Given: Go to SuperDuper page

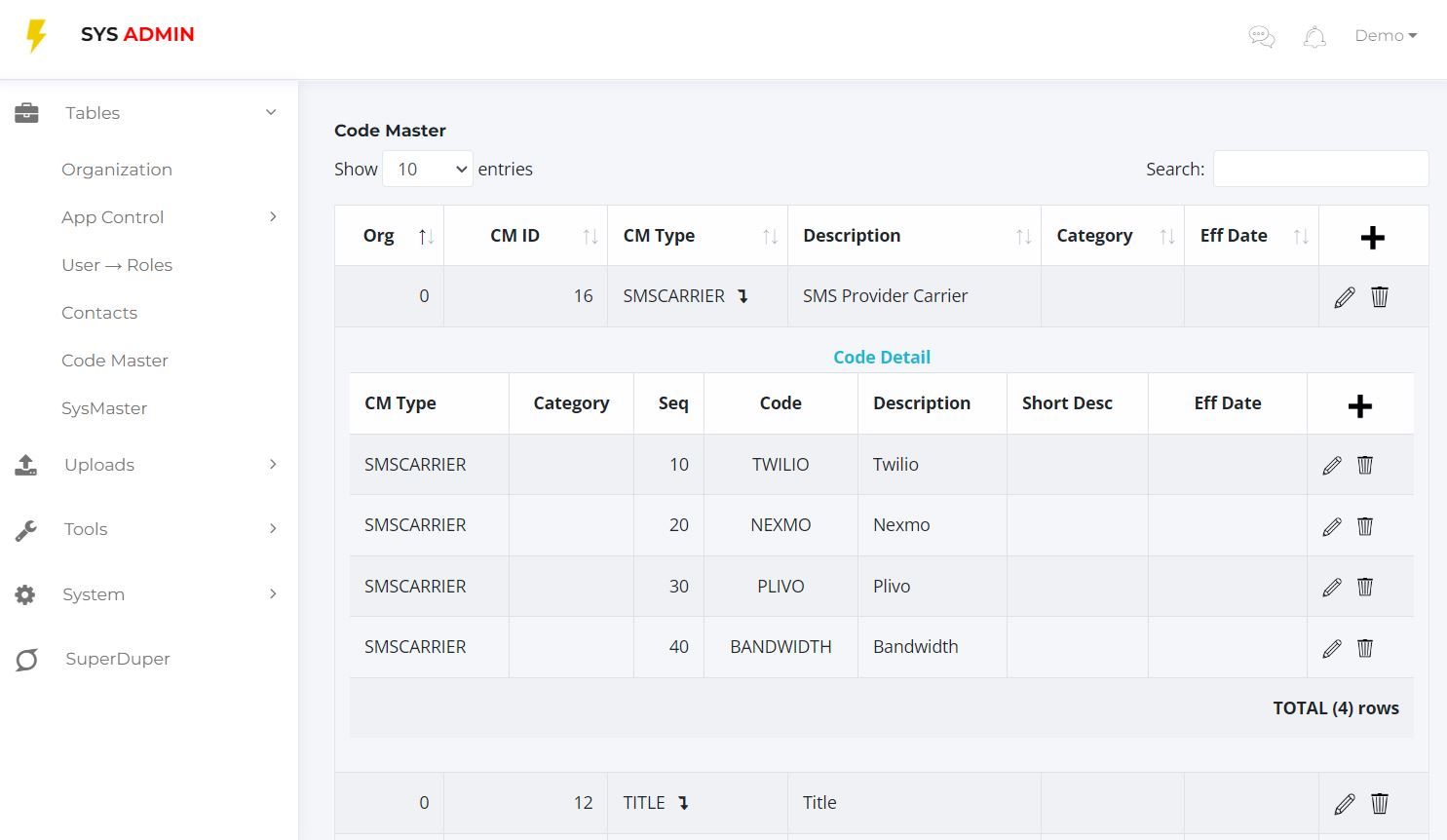Looking at the screenshot, I should click(117, 659).
